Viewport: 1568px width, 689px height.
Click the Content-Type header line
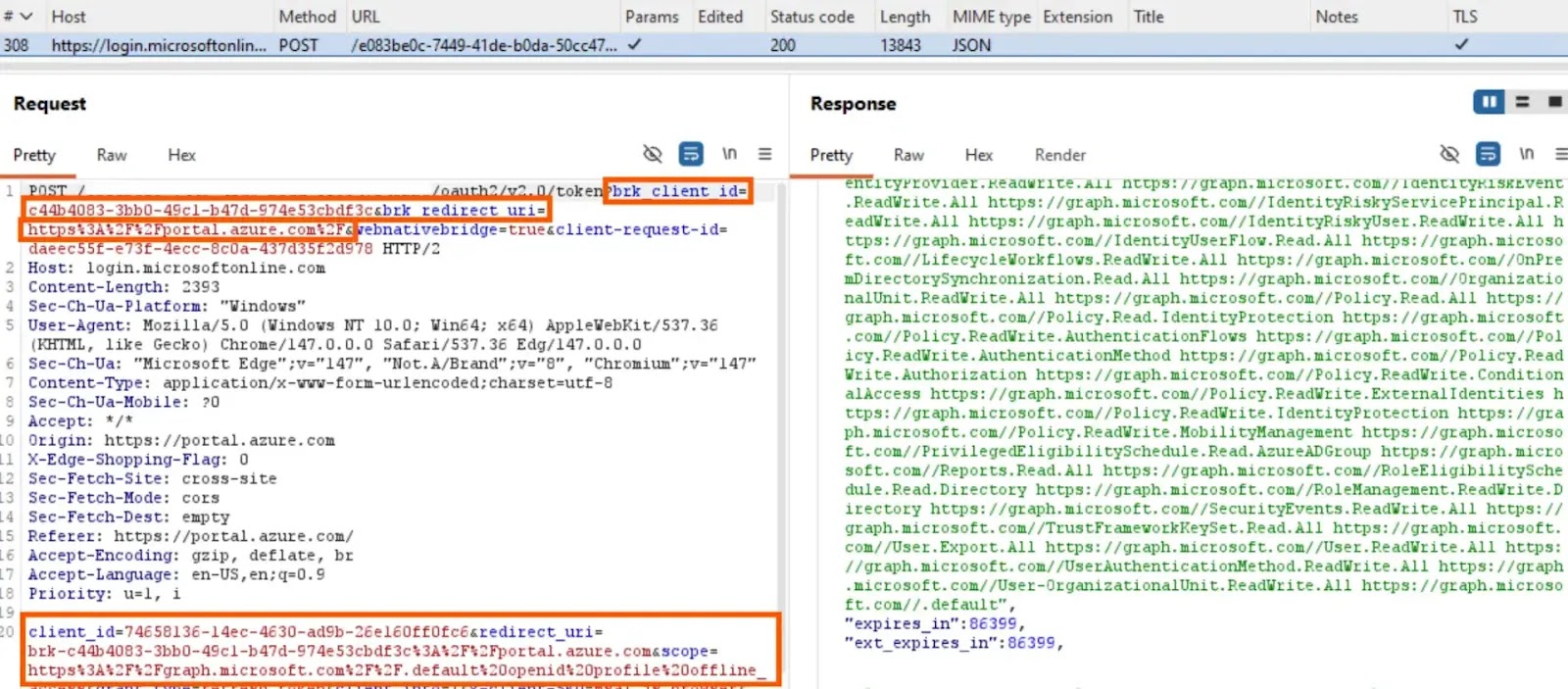tap(320, 383)
